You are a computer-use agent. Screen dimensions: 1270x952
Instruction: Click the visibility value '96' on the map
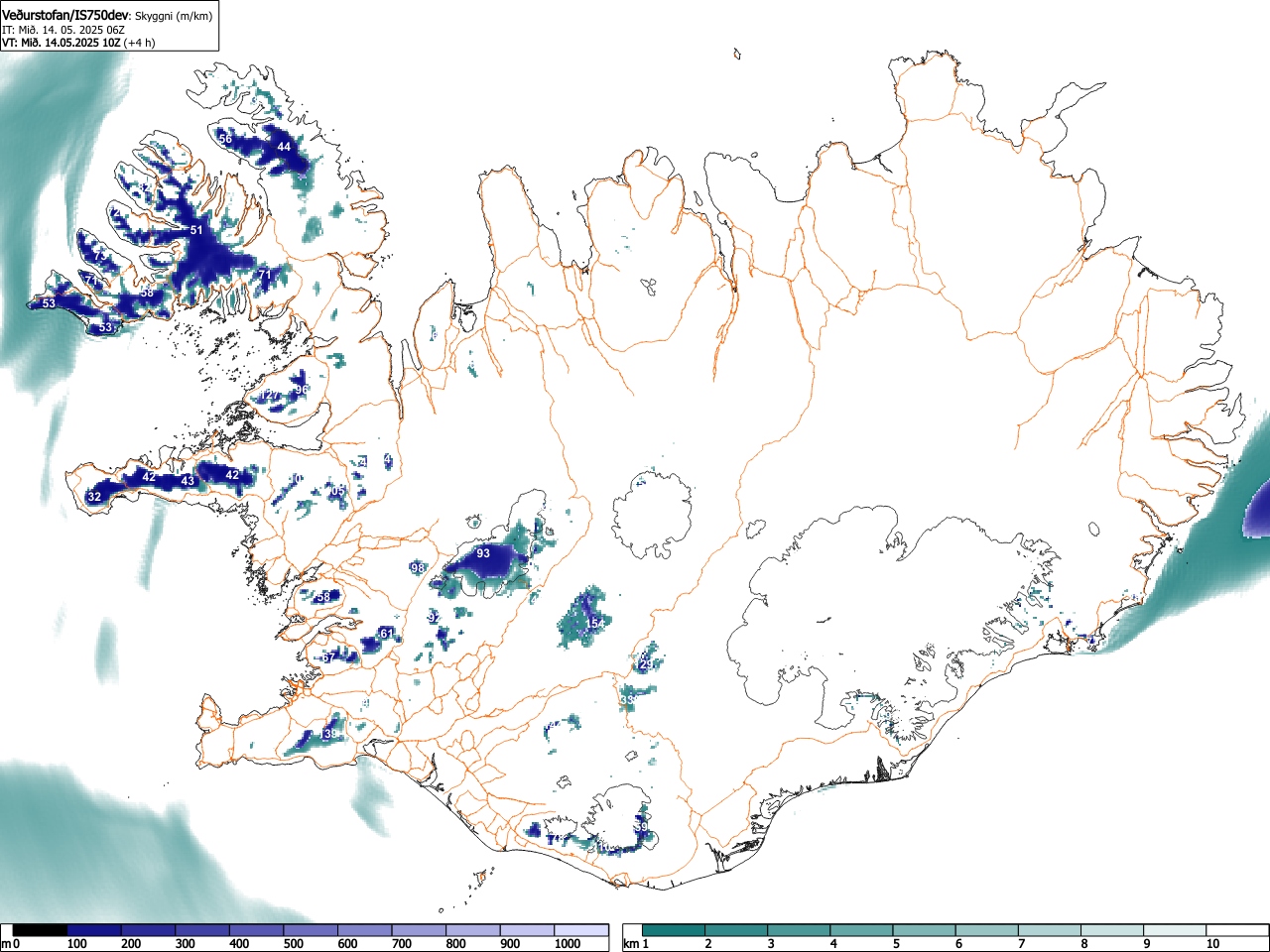pyautogui.click(x=302, y=390)
